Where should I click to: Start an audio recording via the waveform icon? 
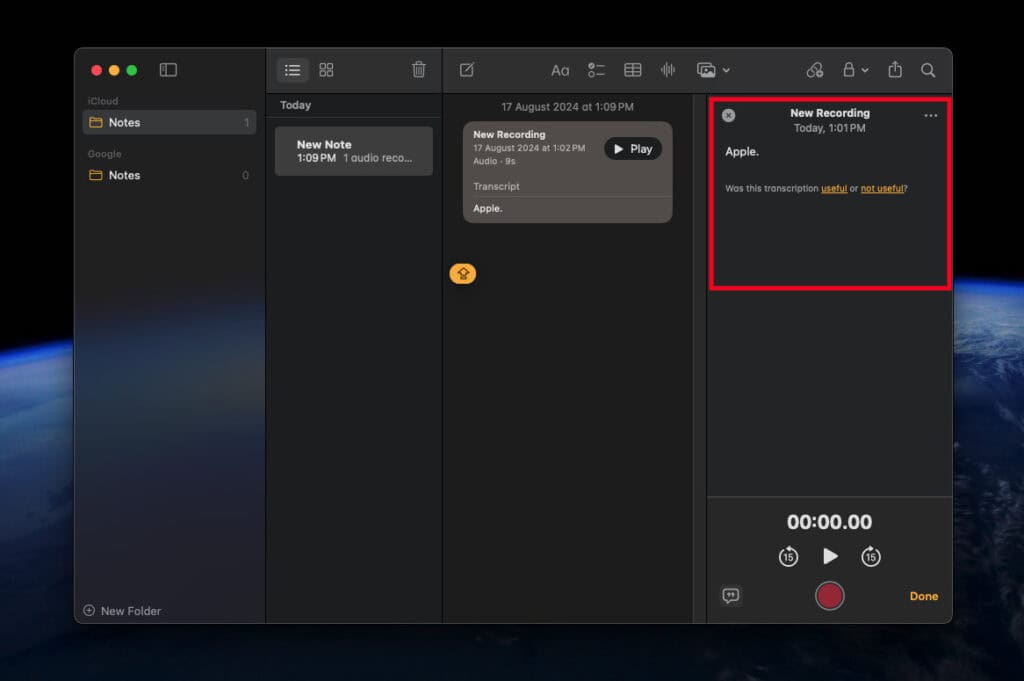tap(668, 70)
